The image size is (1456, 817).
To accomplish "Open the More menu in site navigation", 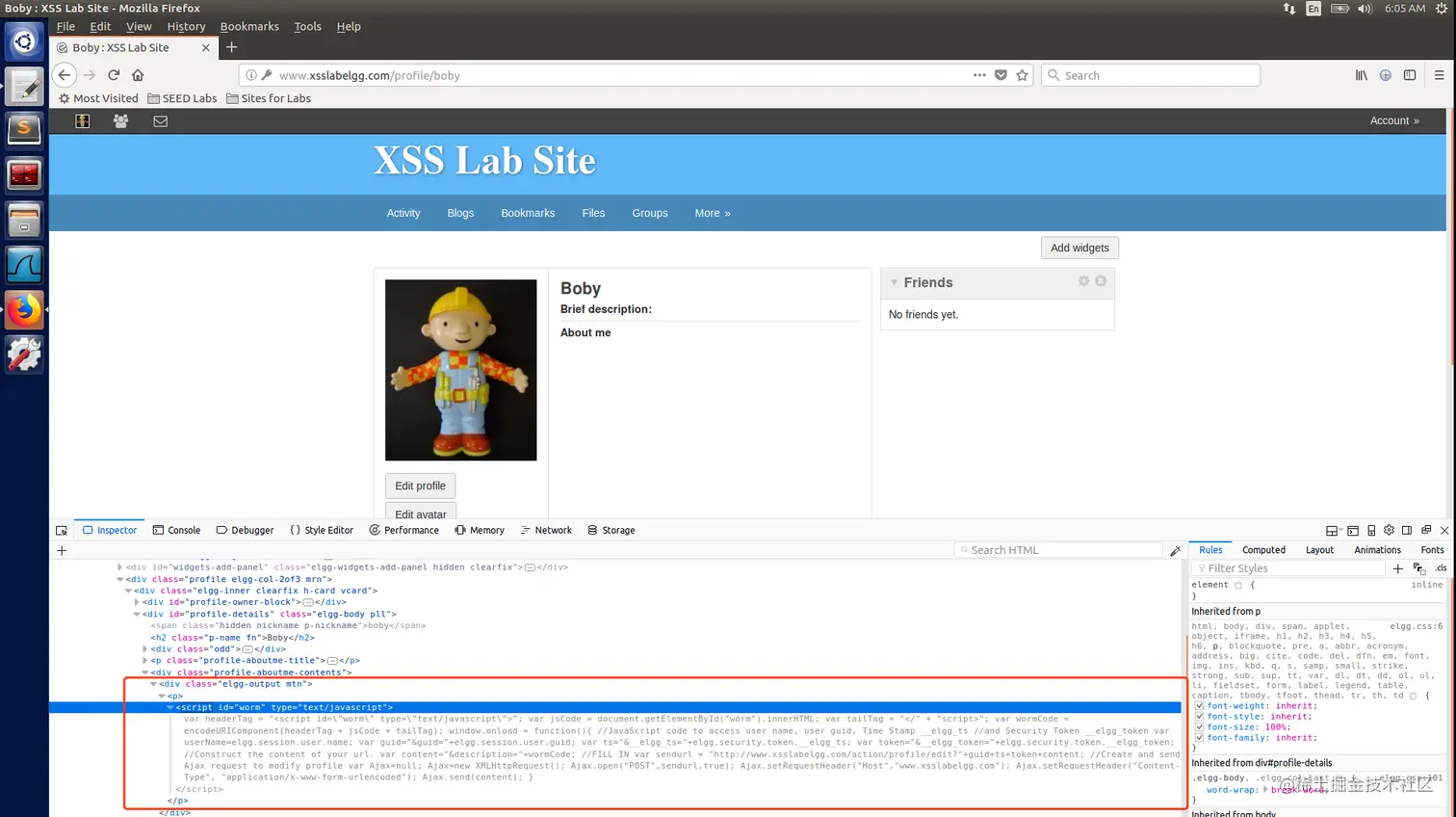I will pyautogui.click(x=713, y=213).
